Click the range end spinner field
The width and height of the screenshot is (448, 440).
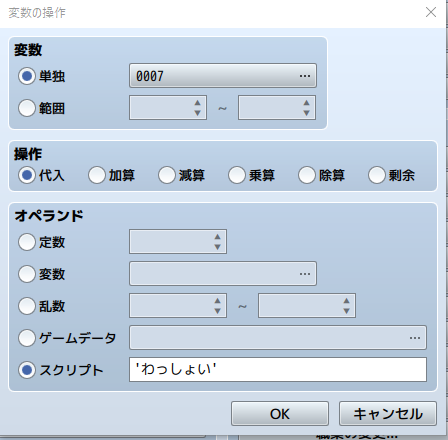[277, 108]
